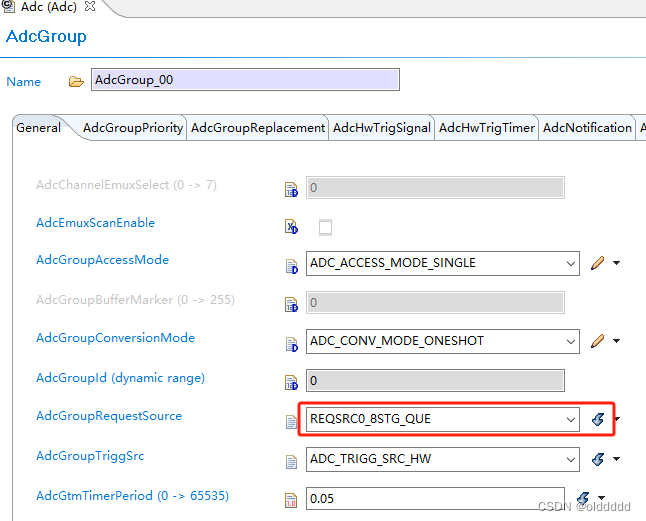Switch to the AdcHwTrigSignal tab
The image size is (646, 521).
pyautogui.click(x=382, y=128)
